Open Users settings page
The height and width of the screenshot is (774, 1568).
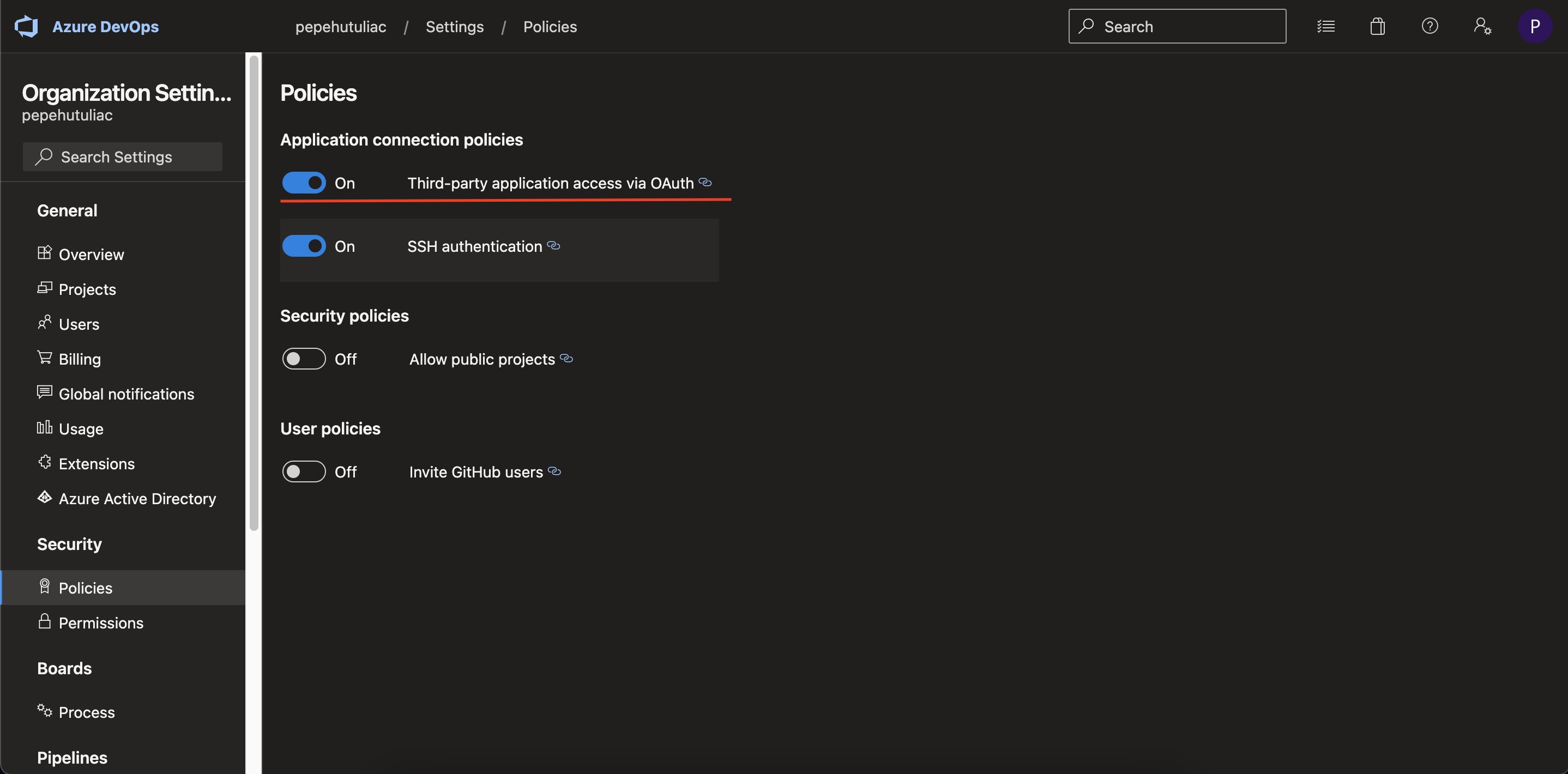pos(122,324)
